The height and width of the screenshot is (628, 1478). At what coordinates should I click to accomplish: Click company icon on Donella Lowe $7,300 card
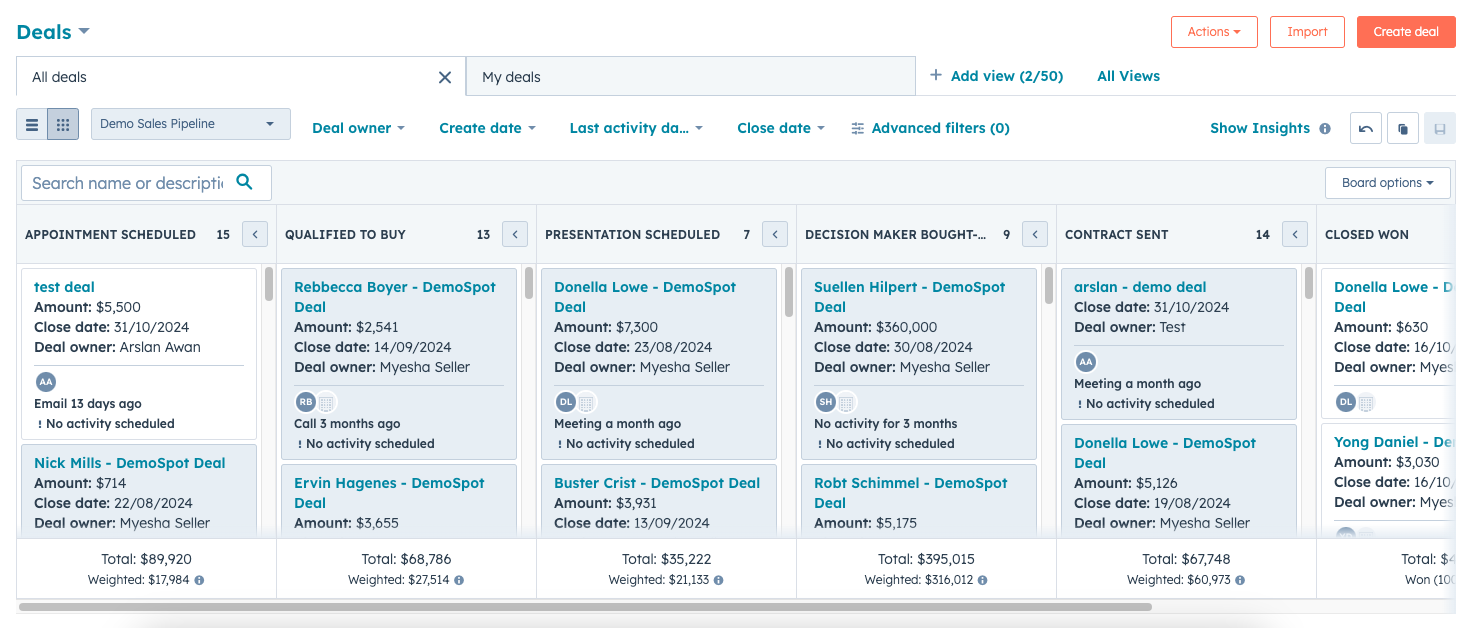coord(586,402)
